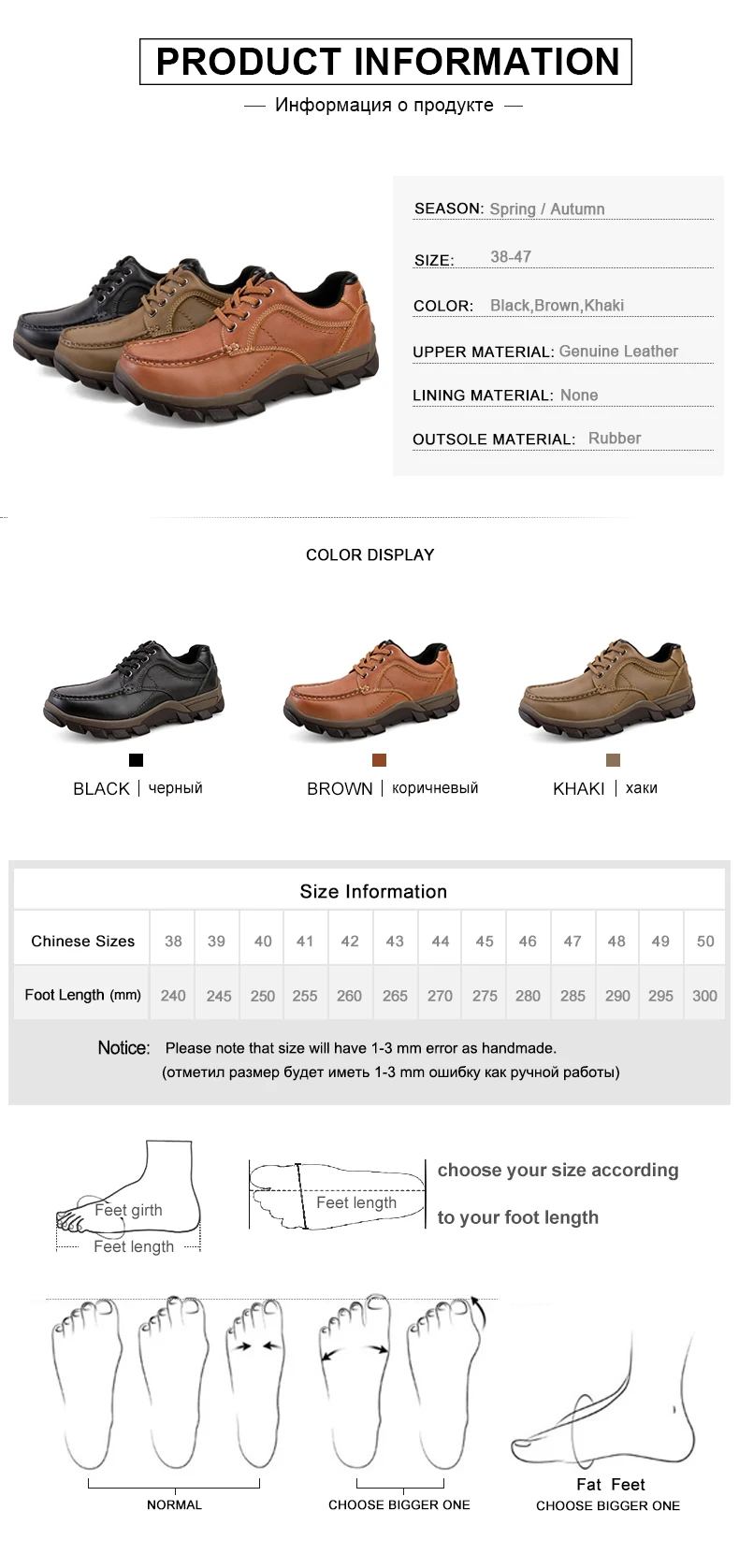
Task: Click the black color swatch square
Action: tap(136, 760)
